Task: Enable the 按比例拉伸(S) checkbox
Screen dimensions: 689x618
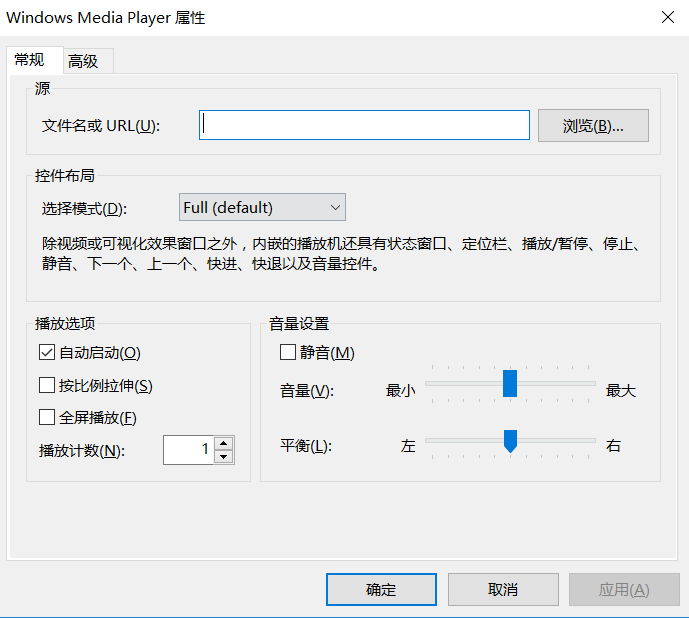Action: pos(47,385)
